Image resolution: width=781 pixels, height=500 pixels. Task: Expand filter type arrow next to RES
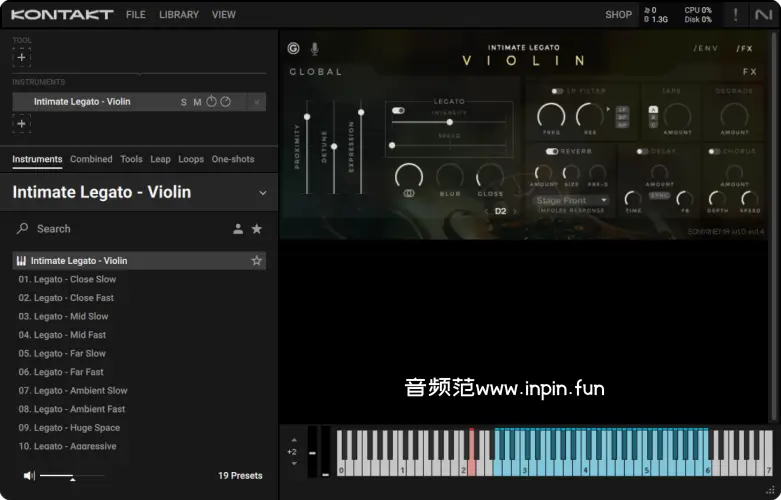(x=608, y=109)
